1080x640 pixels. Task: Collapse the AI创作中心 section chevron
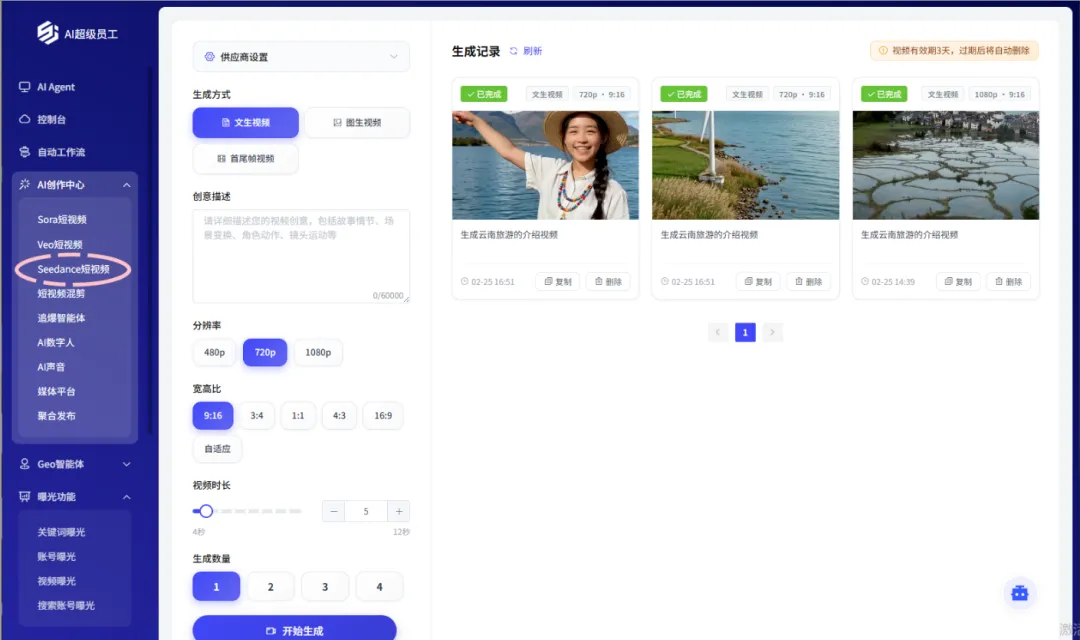(127, 185)
